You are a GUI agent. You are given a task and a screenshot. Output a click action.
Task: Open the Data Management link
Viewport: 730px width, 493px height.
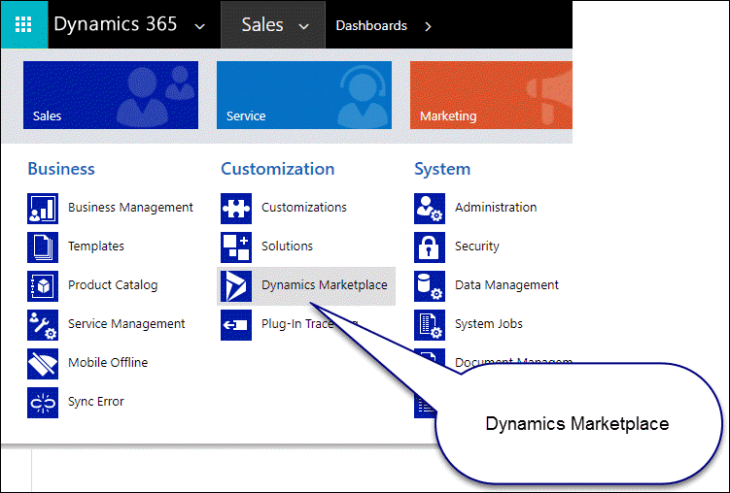(507, 285)
